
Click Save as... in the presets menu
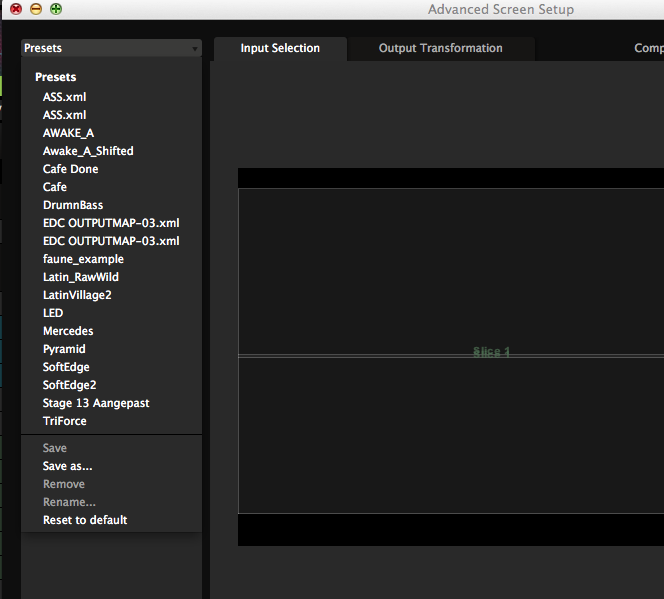[67, 466]
